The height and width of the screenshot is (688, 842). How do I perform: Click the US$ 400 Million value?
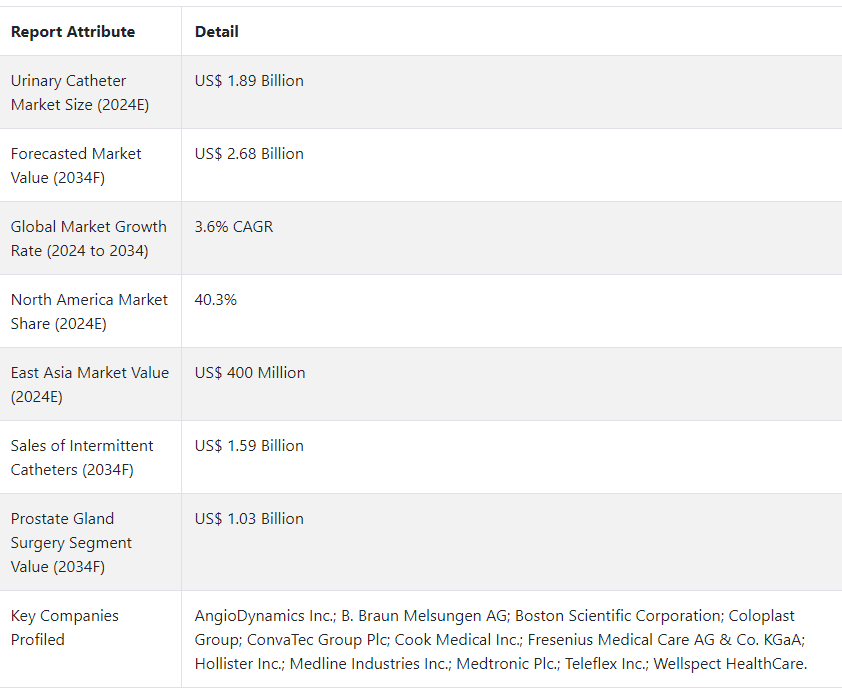[250, 373]
